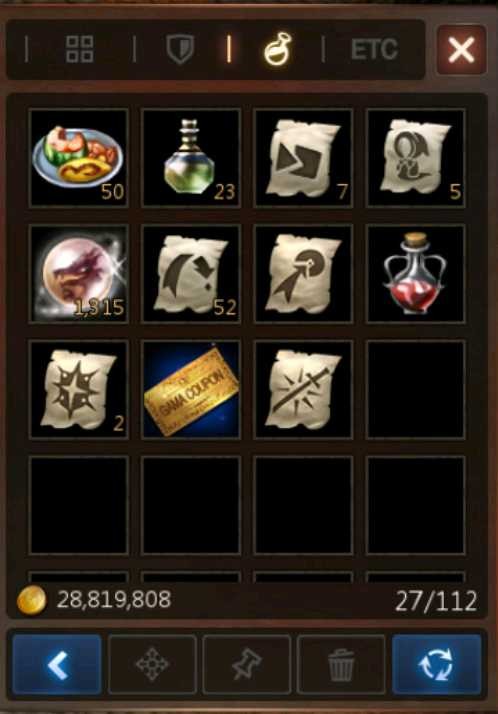Viewport: 498px width, 714px height.
Task: Select the golden Gama Coupon ticket
Action: pos(191,389)
